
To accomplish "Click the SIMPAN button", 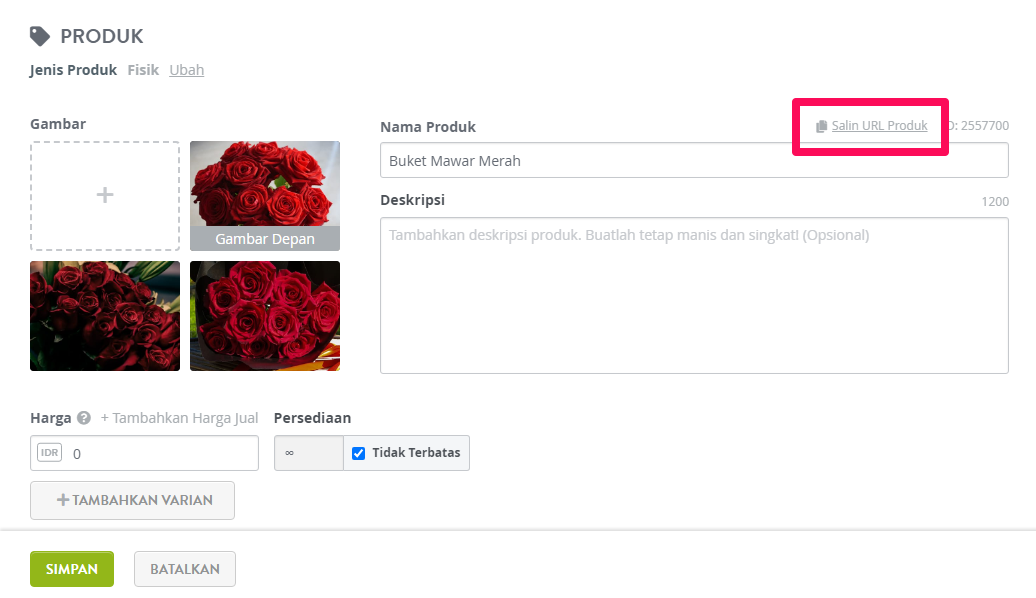I will point(72,569).
